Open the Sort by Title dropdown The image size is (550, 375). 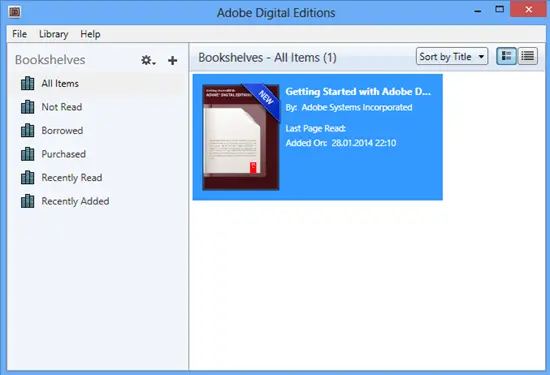click(x=452, y=56)
